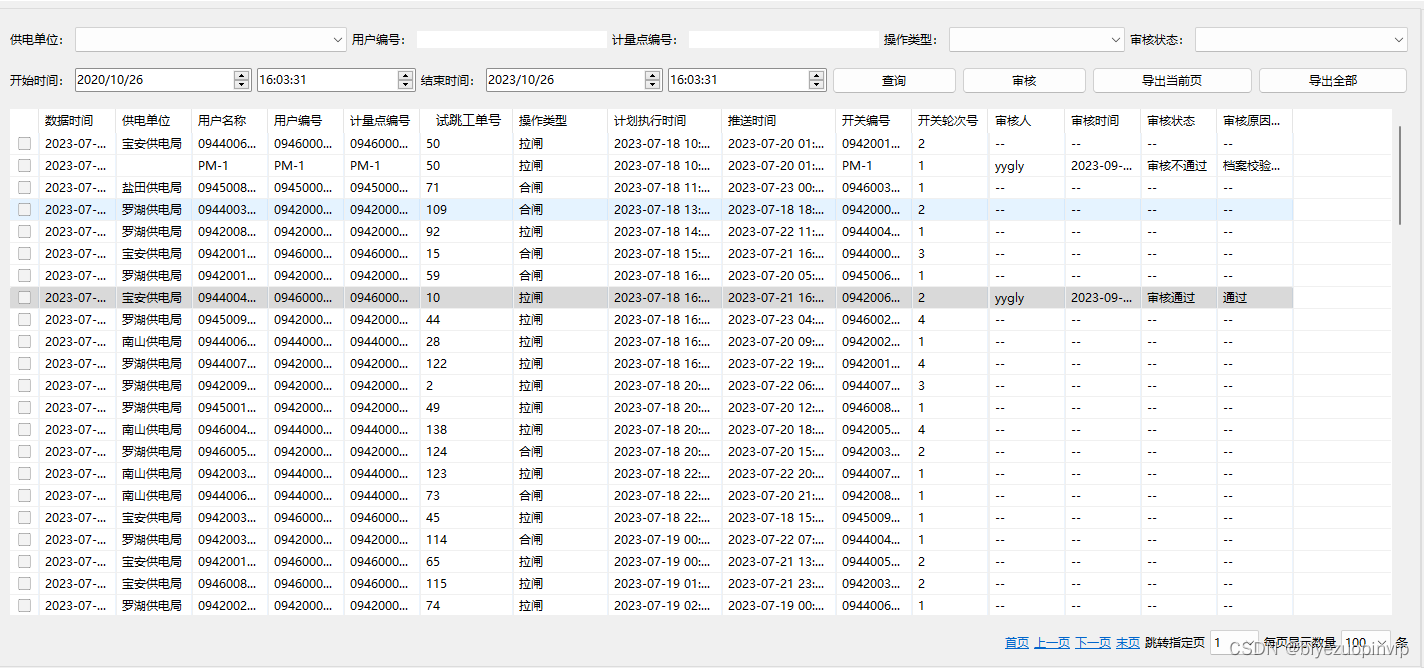Select checkbox of 工单号 122 row

tap(24, 363)
